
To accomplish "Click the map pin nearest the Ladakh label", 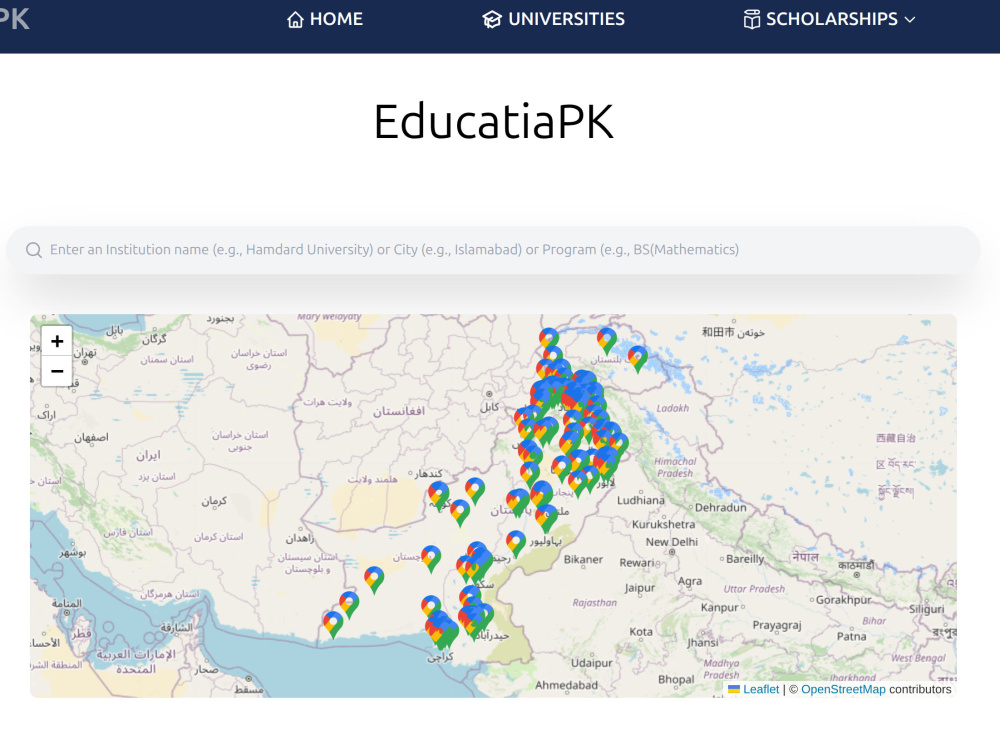I will click(x=638, y=359).
